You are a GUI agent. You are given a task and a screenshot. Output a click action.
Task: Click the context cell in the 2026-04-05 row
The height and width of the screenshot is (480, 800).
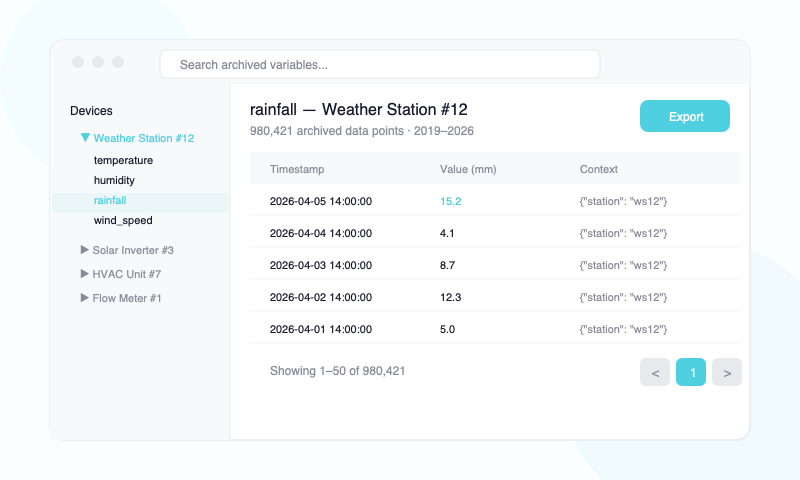(623, 201)
